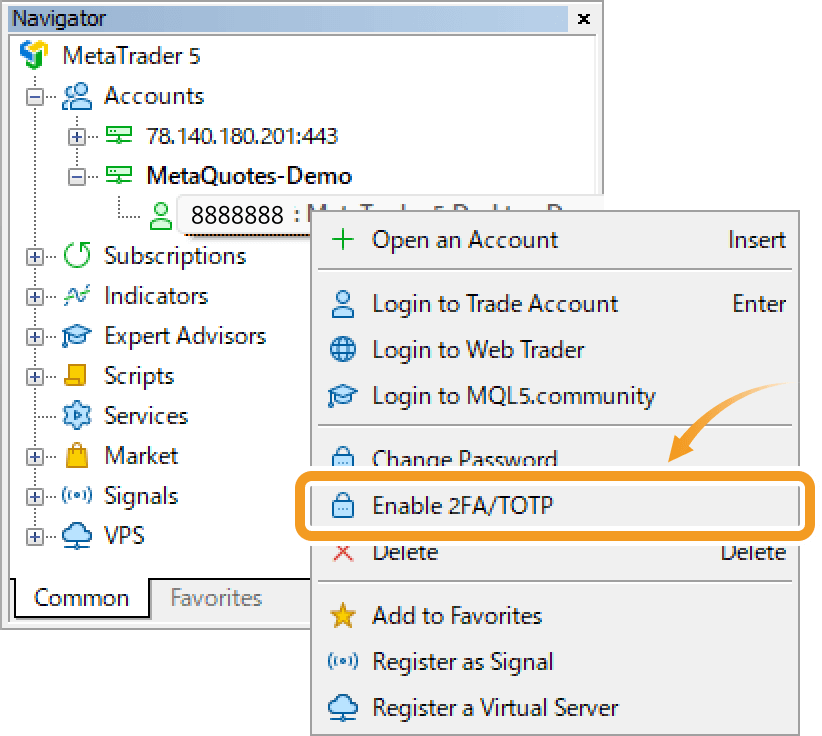822x736 pixels.
Task: Select the Accounts tree label
Action: (154, 96)
